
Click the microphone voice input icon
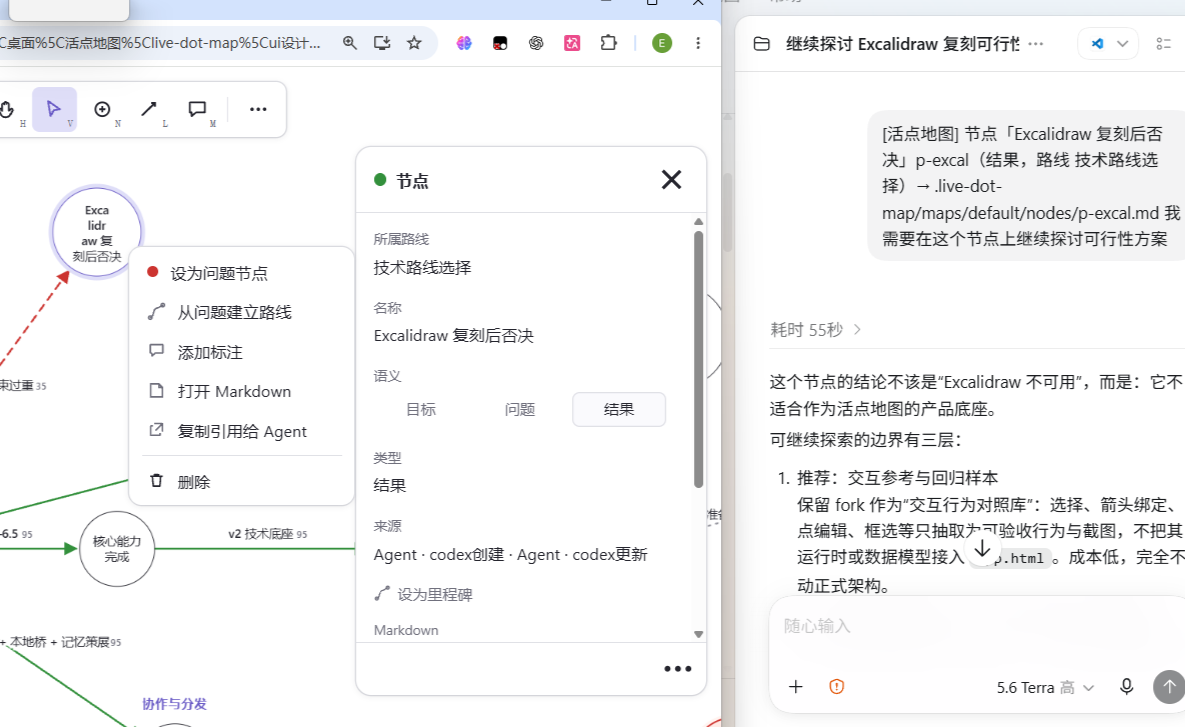pos(1126,687)
